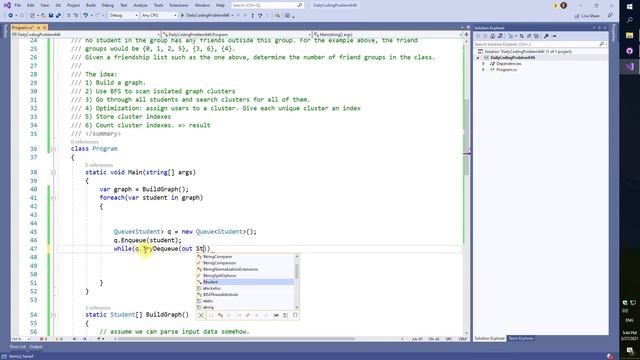Select Student in the IntelliSense list
This screenshot has width=640, height=360.
coord(245,282)
